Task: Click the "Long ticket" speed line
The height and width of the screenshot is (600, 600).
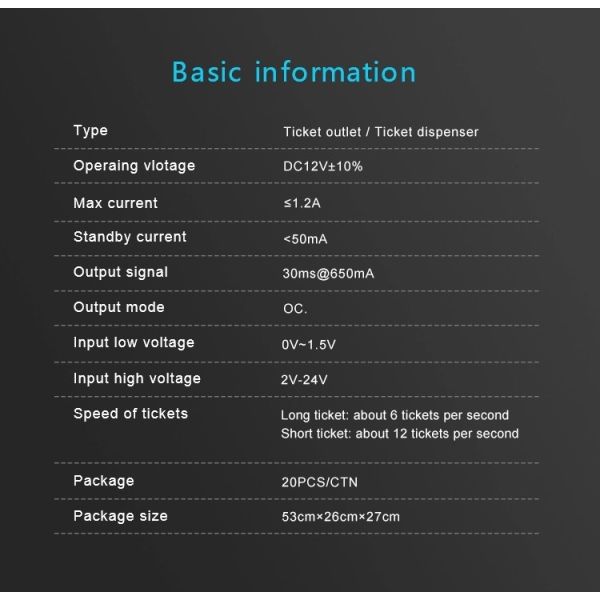Action: pos(395,415)
